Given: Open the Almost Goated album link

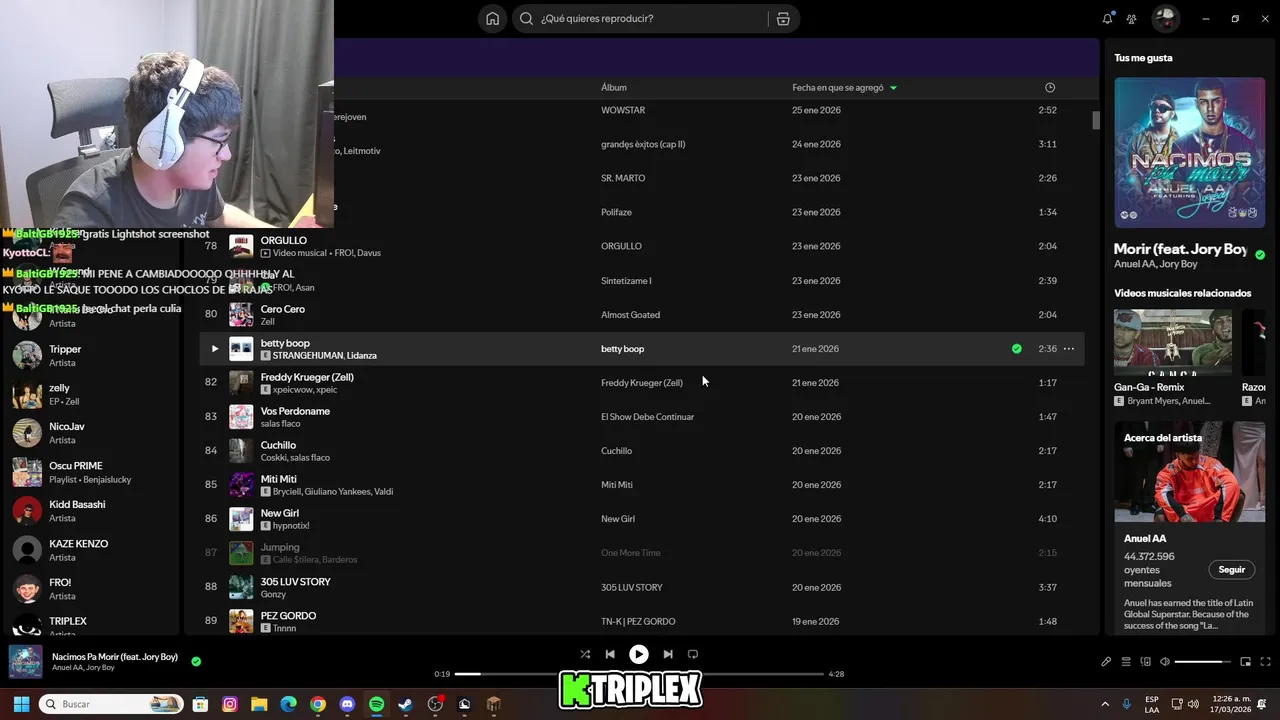Looking at the screenshot, I should pyautogui.click(x=630, y=315).
